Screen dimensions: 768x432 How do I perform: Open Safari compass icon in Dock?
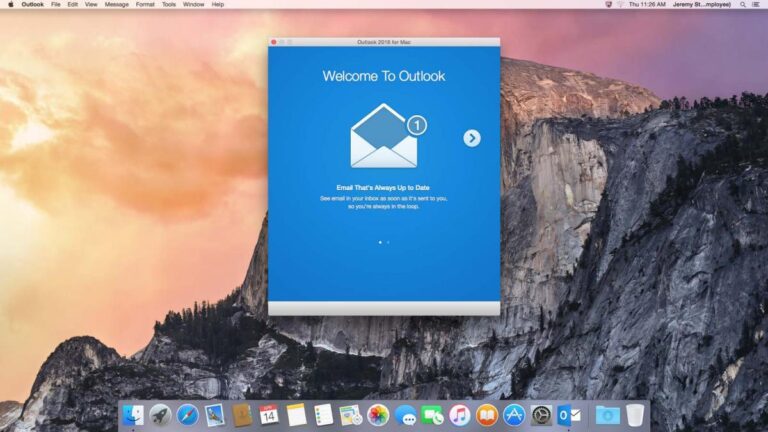click(188, 415)
